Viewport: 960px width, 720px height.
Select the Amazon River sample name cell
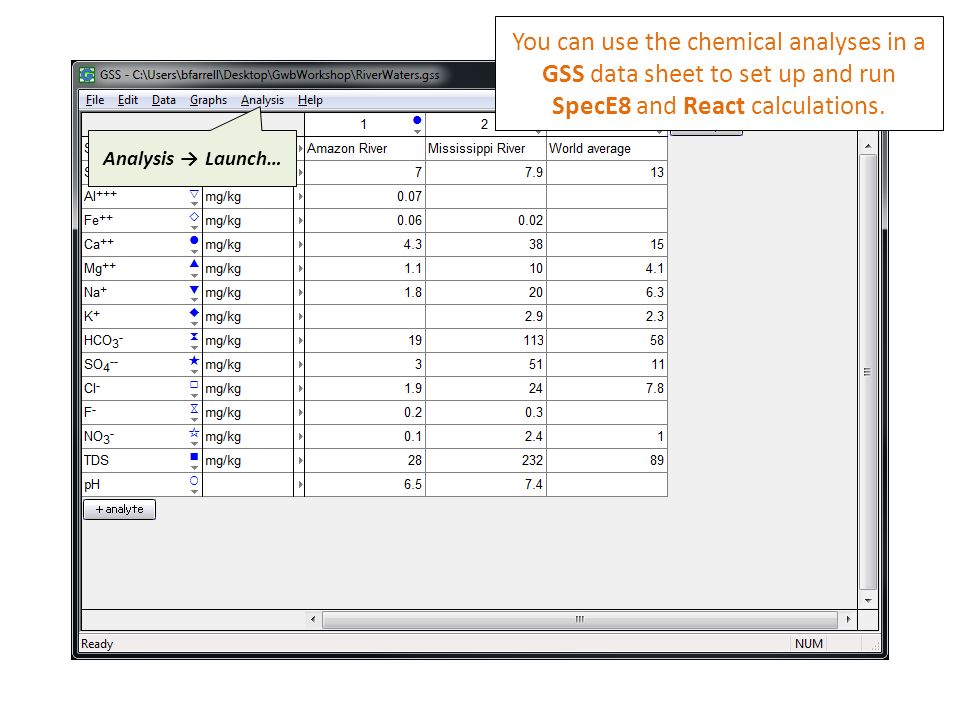coord(365,148)
